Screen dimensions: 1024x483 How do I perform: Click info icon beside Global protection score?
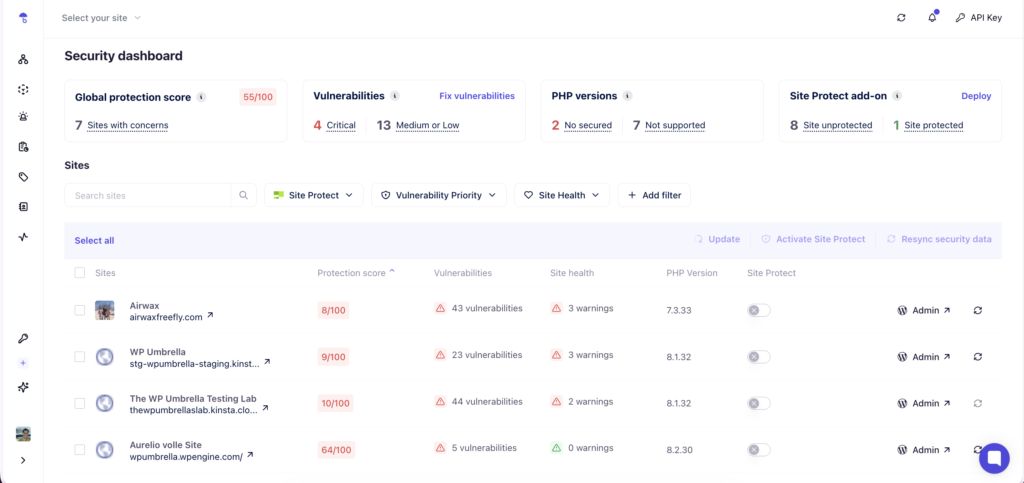coord(201,97)
